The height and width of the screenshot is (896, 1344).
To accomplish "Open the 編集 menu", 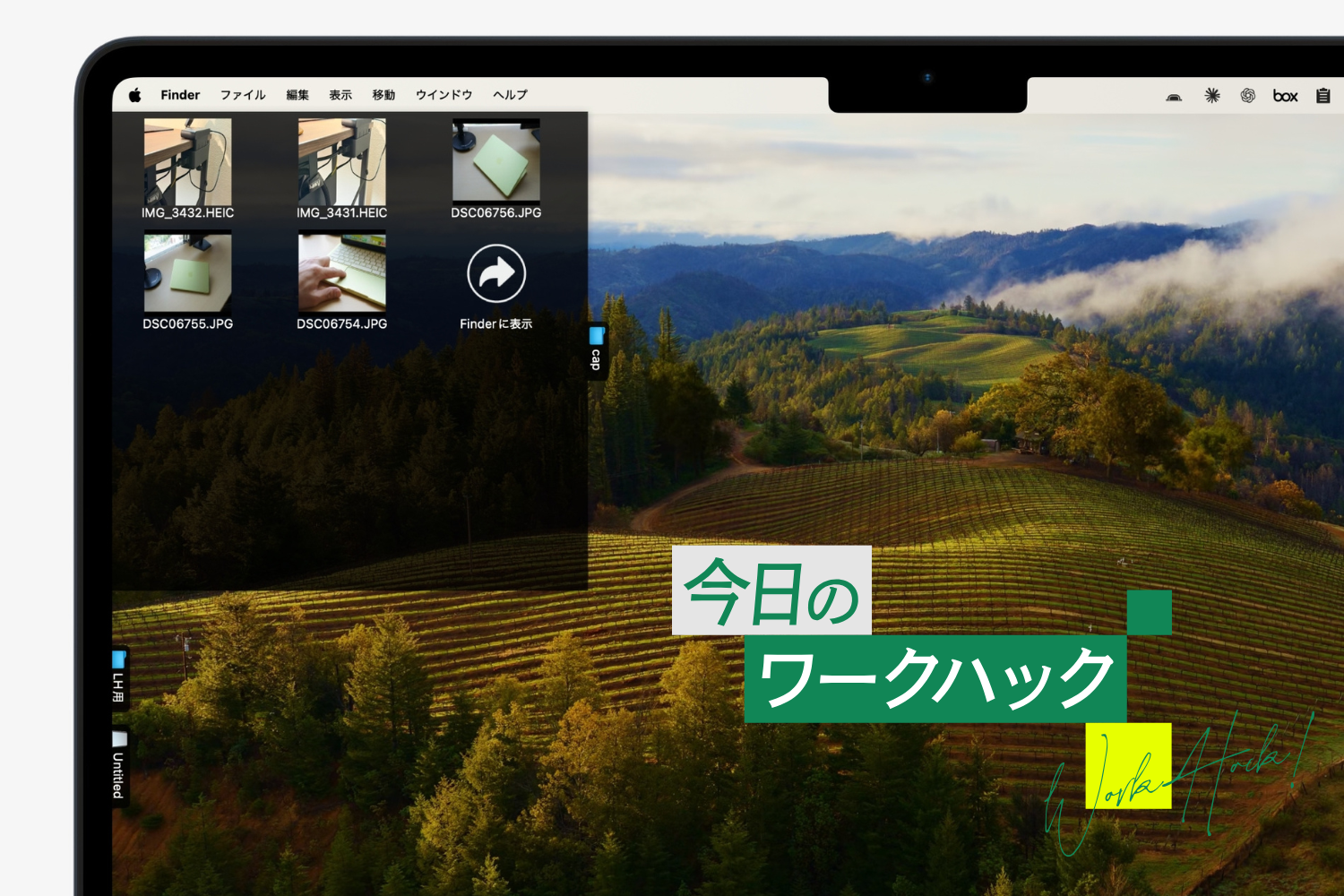I will pos(297,95).
